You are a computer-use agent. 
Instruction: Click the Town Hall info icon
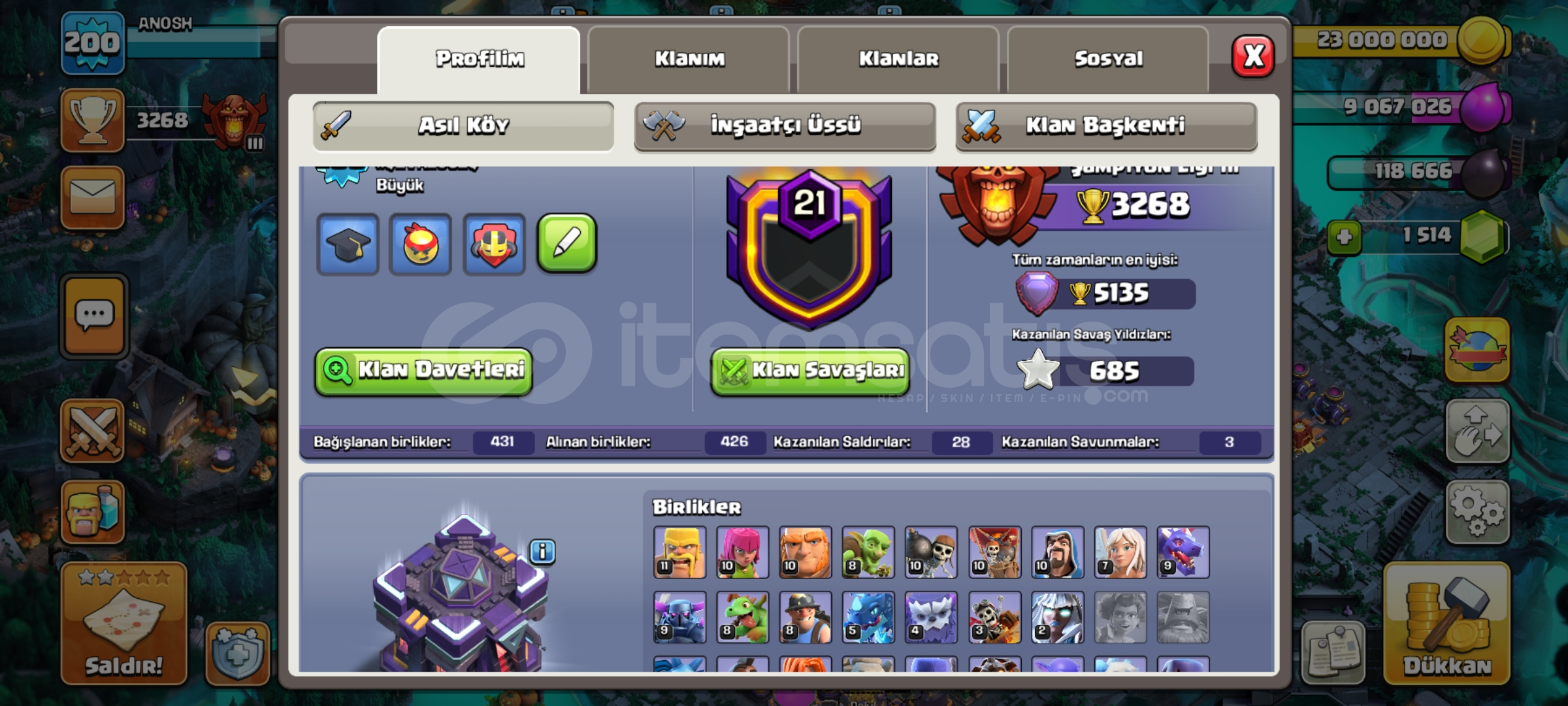click(542, 552)
